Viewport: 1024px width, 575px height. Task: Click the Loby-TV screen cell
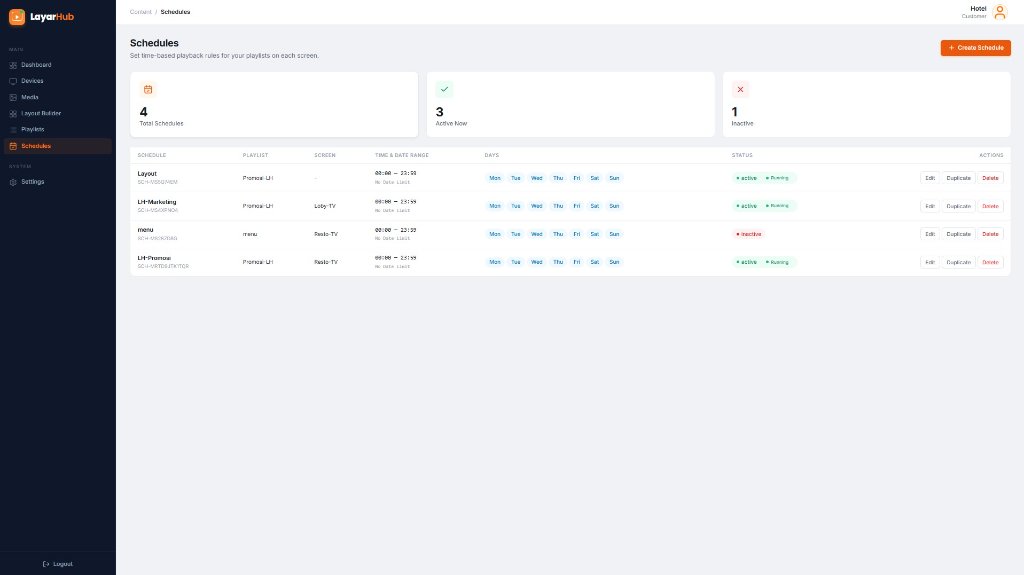pyautogui.click(x=325, y=206)
